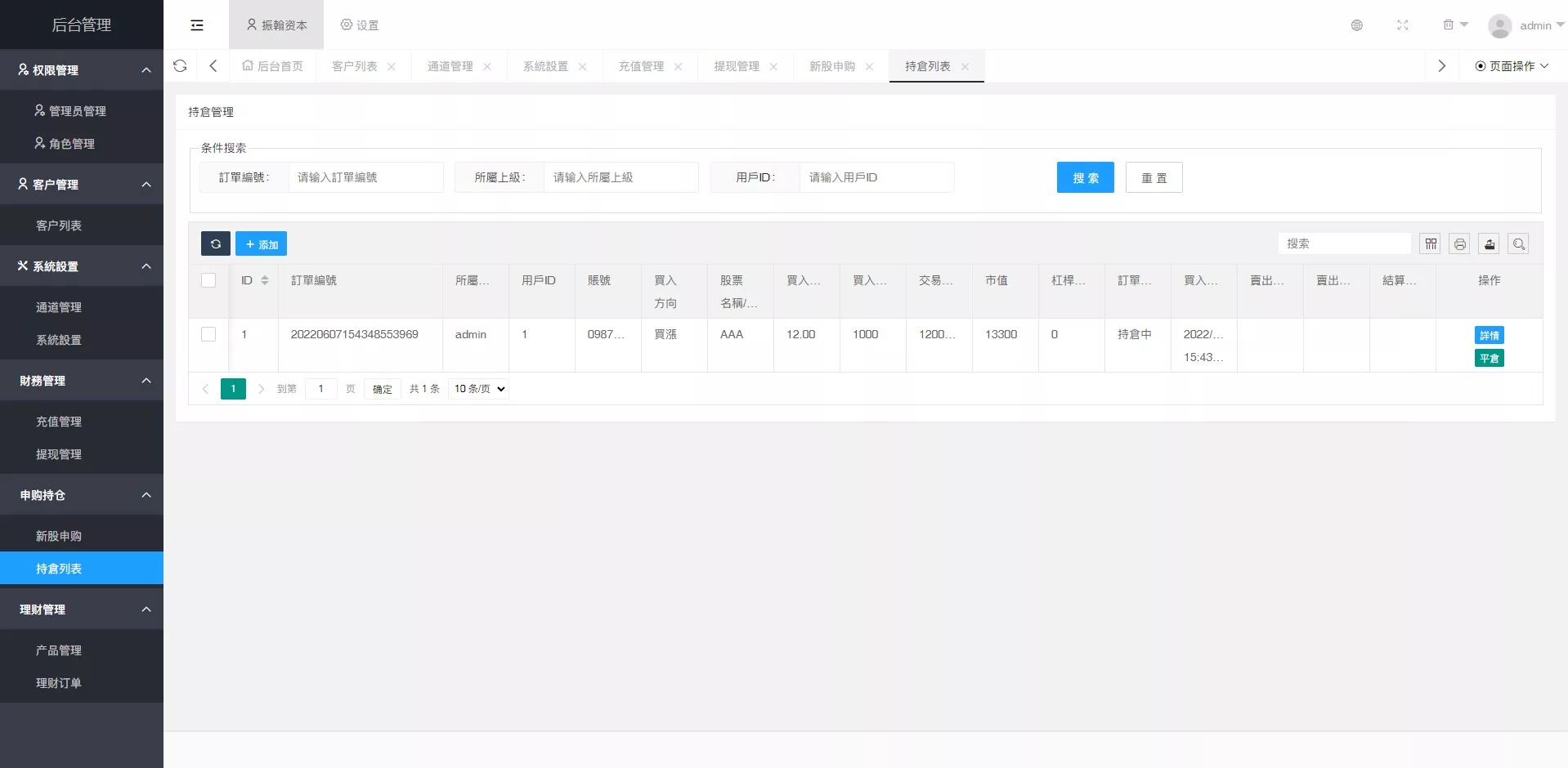
Task: Click the blue 搜索 button
Action: tap(1086, 177)
